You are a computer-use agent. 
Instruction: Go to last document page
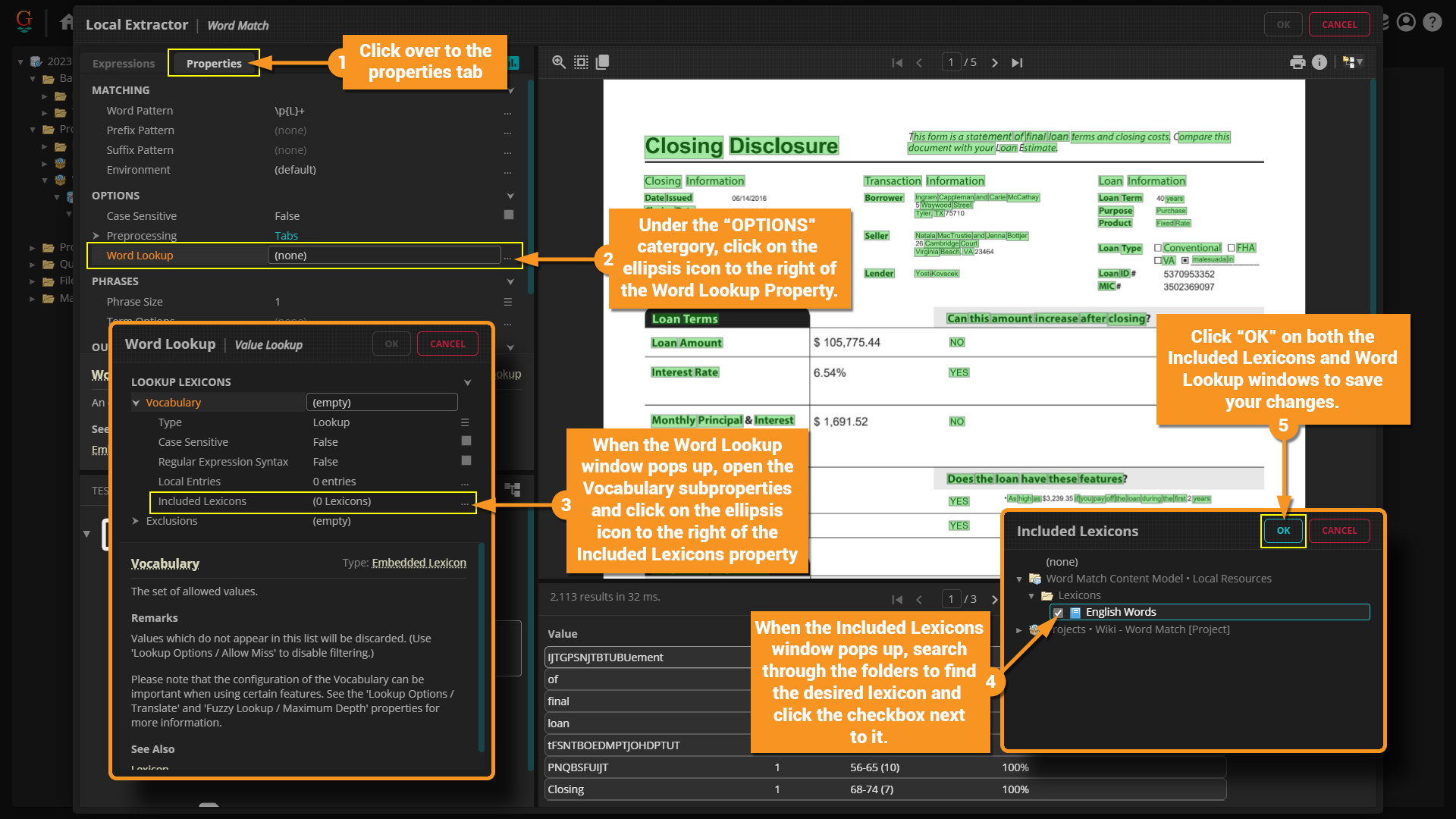1017,63
